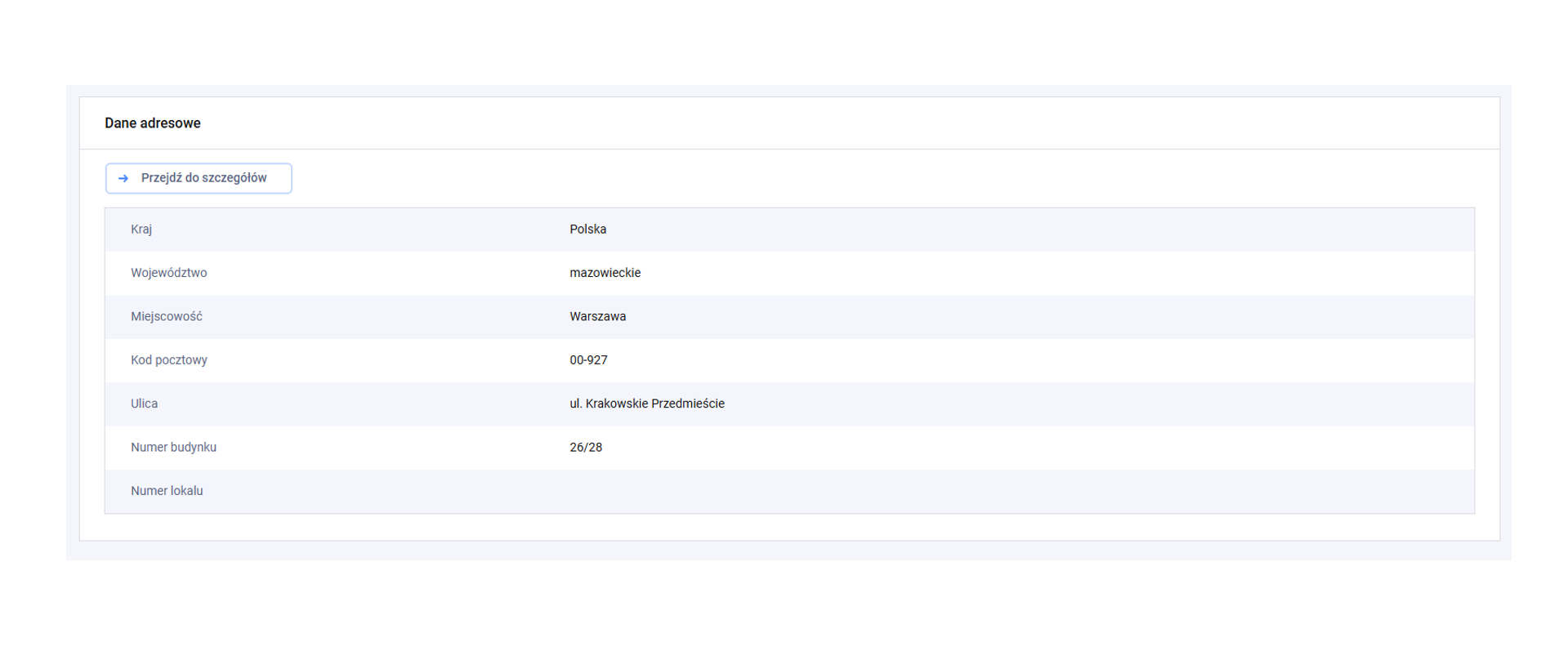The image size is (1568, 669).
Task: Select the Ulica row label
Action: click(144, 404)
